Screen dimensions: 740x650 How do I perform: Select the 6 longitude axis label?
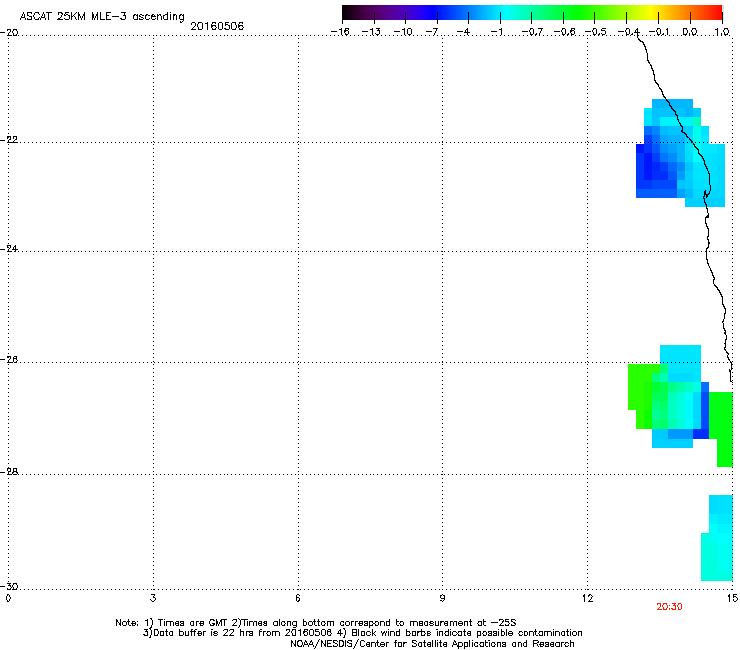pyautogui.click(x=298, y=599)
